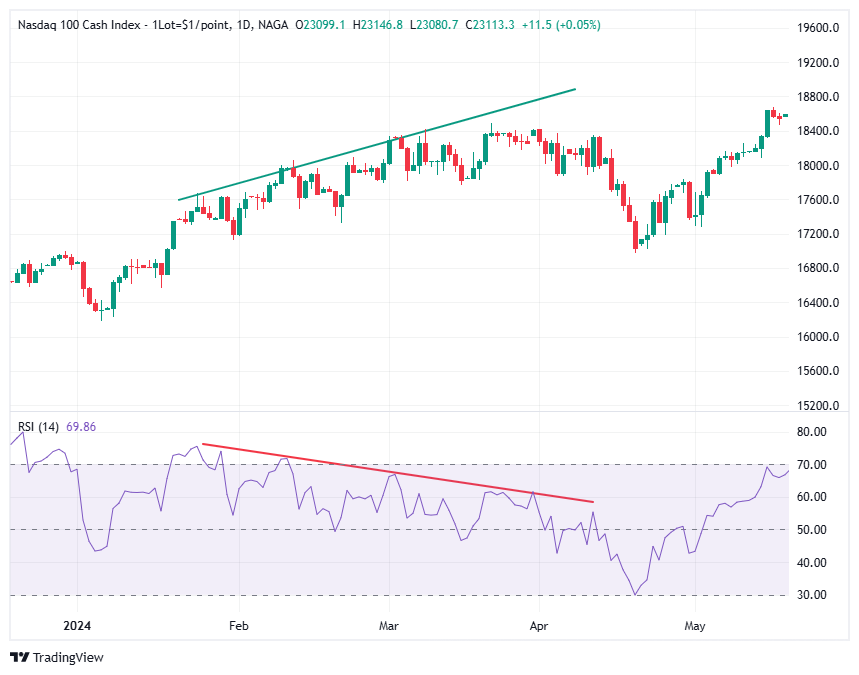Click the RSI (14) indicator label
Viewport: 859px width, 675px height.
click(x=39, y=427)
